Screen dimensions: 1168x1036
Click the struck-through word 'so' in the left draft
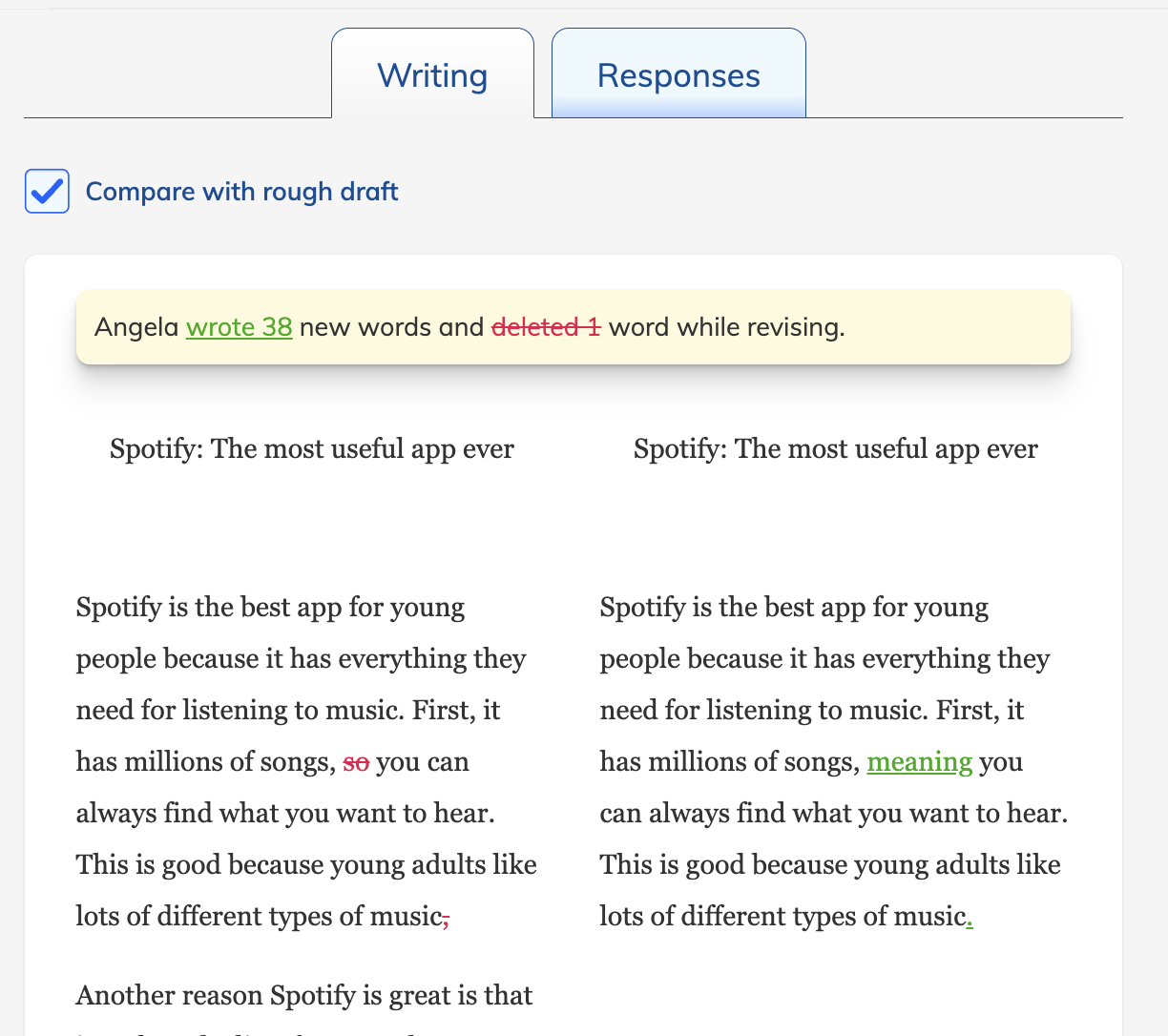click(356, 762)
